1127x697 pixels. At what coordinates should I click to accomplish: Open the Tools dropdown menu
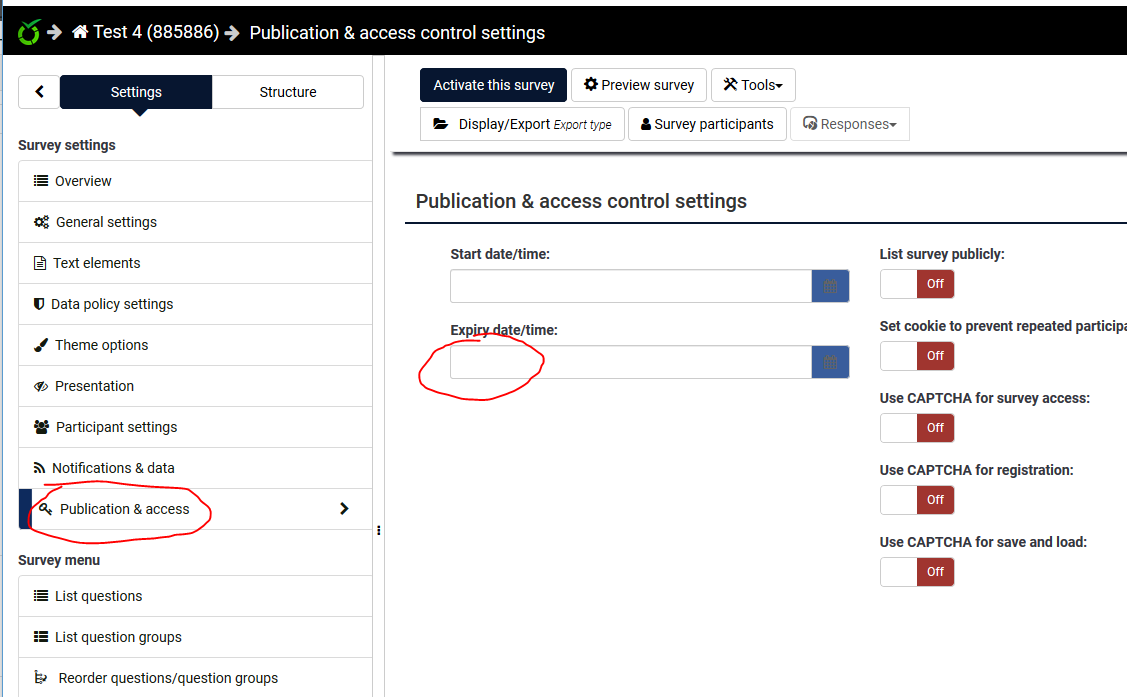coord(753,85)
